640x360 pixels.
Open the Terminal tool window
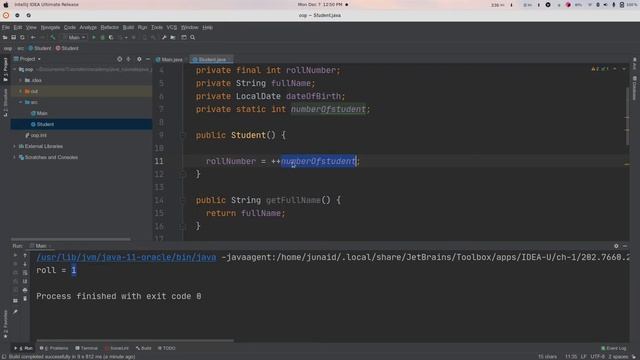click(87, 348)
